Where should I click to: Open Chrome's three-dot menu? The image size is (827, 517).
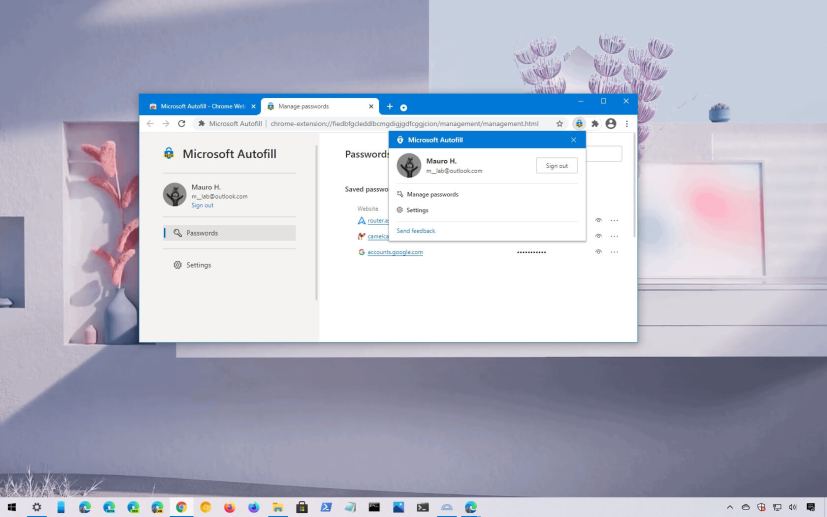click(627, 123)
